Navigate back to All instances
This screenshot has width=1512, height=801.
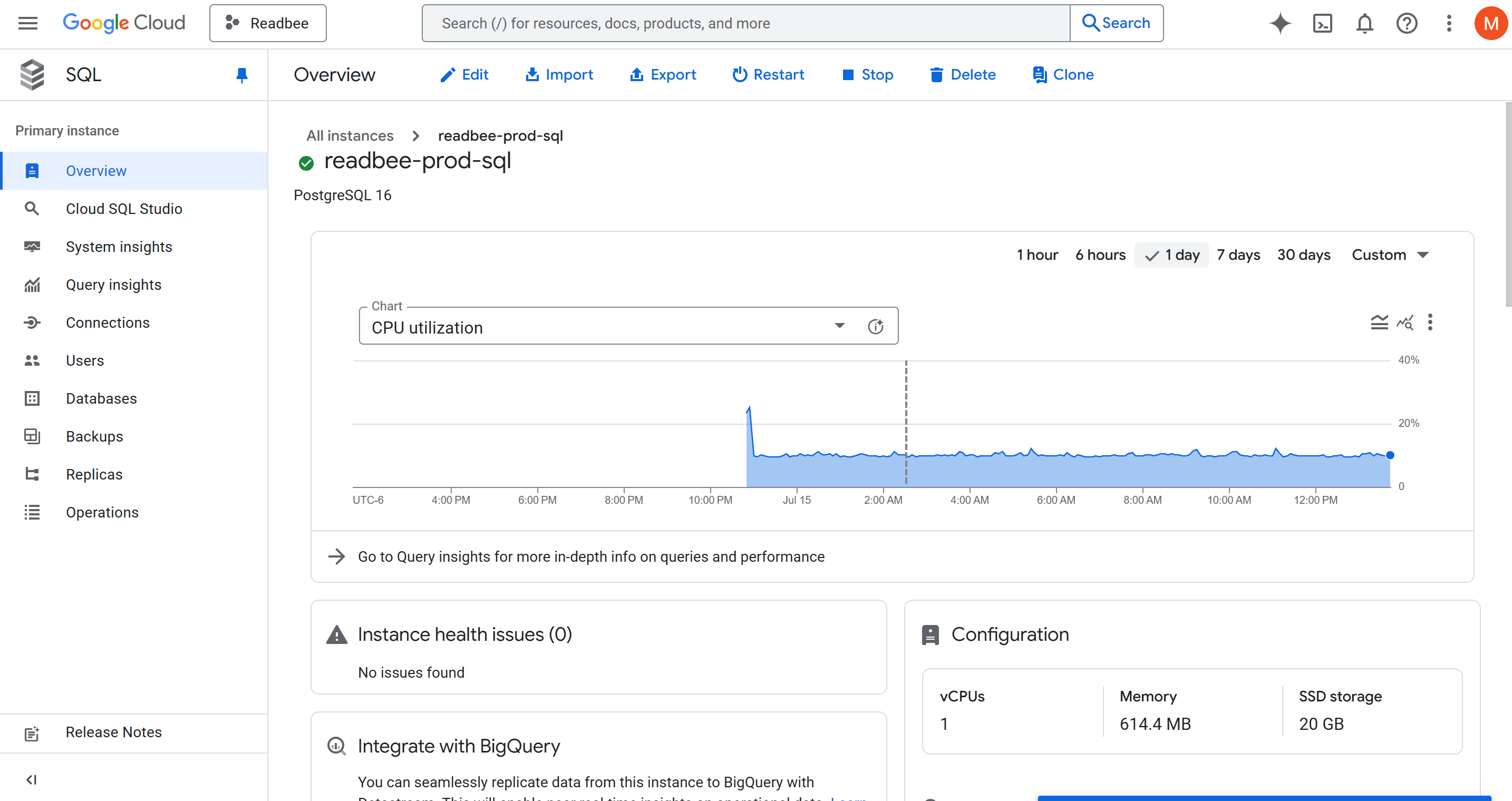[x=349, y=135]
